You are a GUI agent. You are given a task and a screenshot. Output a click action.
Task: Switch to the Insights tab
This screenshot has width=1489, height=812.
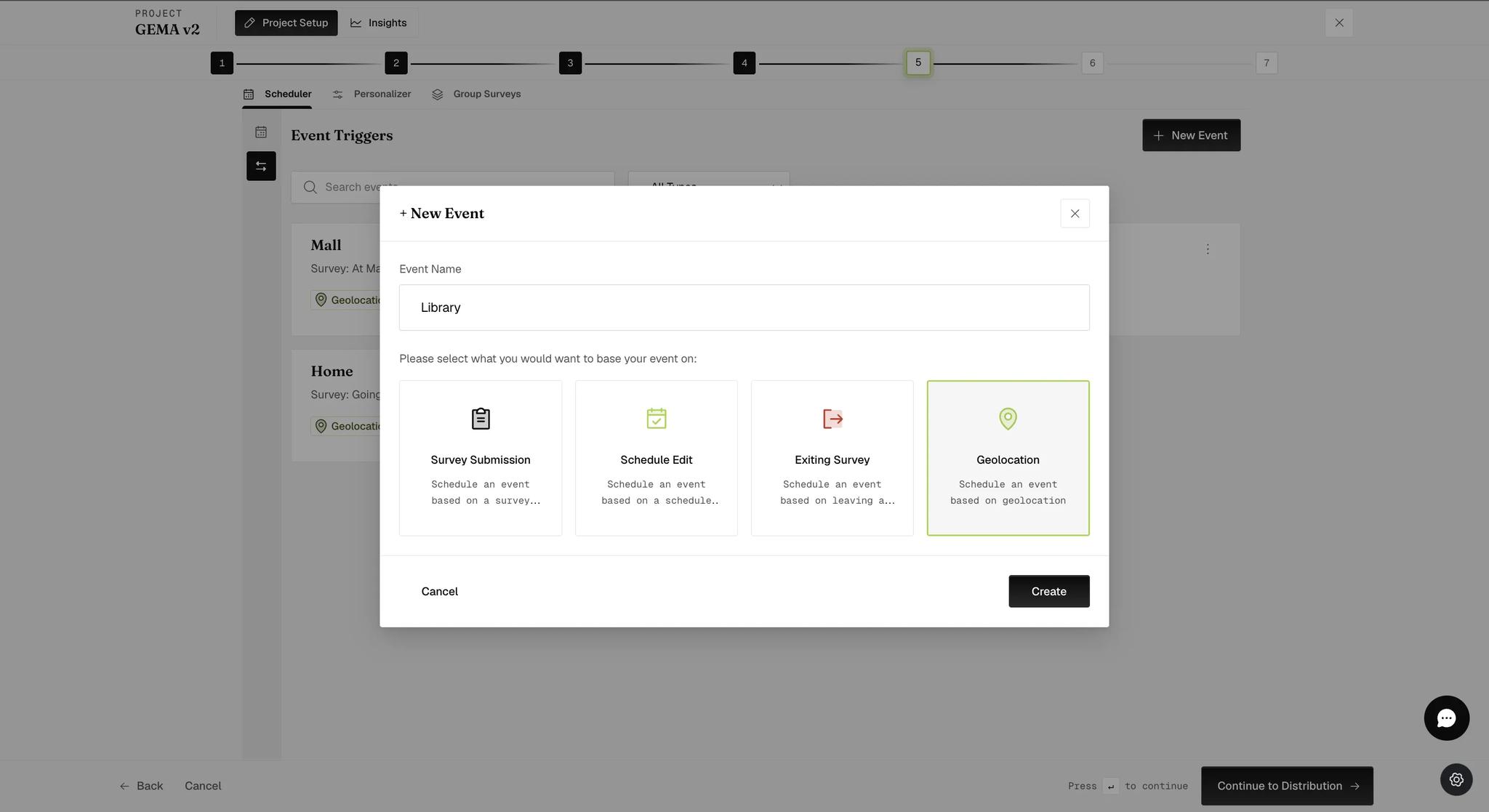(378, 23)
